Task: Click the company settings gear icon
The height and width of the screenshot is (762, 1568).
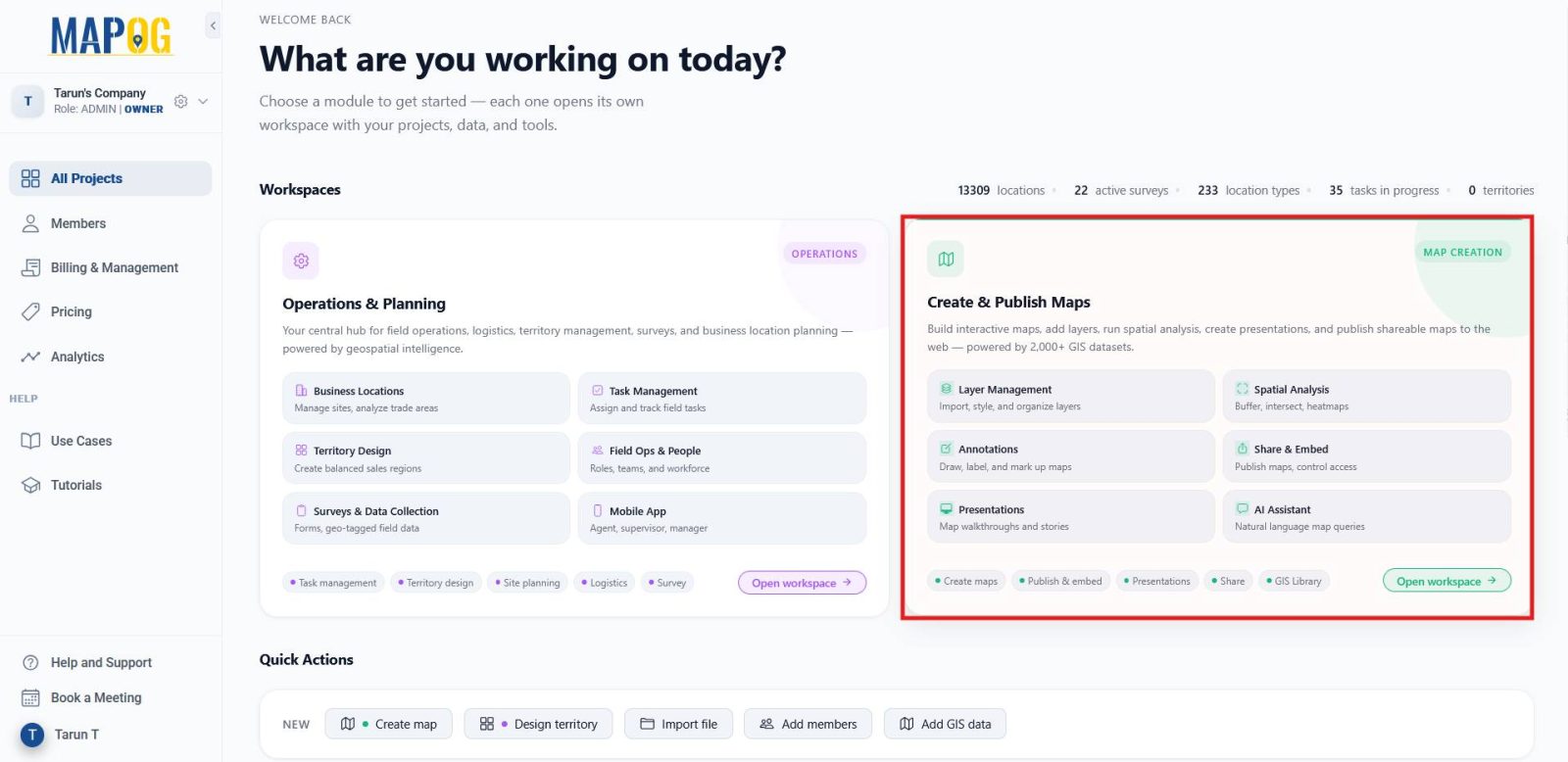Action: point(180,101)
